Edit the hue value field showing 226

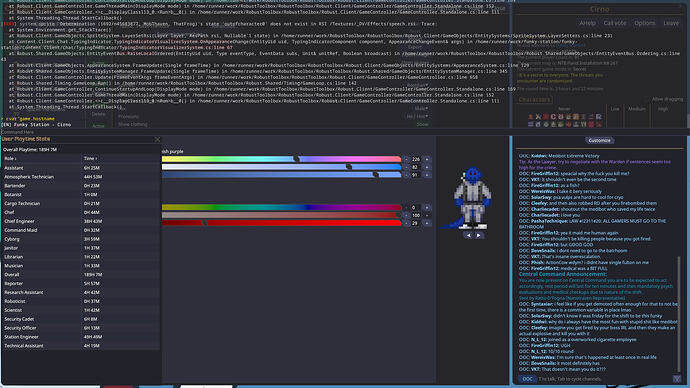pos(416,159)
